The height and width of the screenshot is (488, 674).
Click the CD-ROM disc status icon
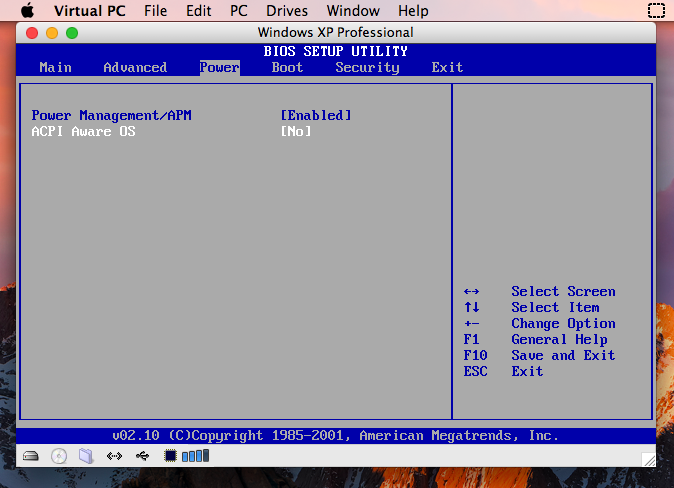coord(59,456)
